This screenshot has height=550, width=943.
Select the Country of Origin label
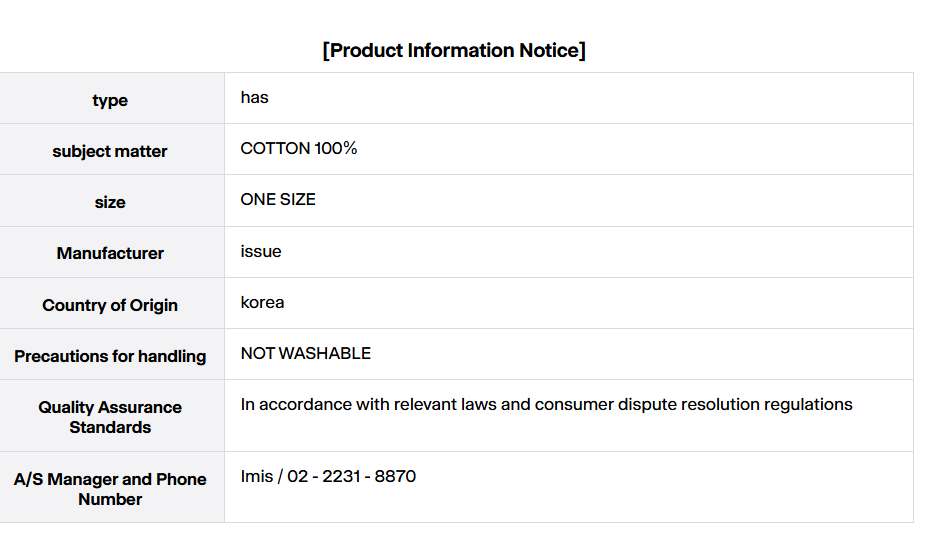point(110,305)
